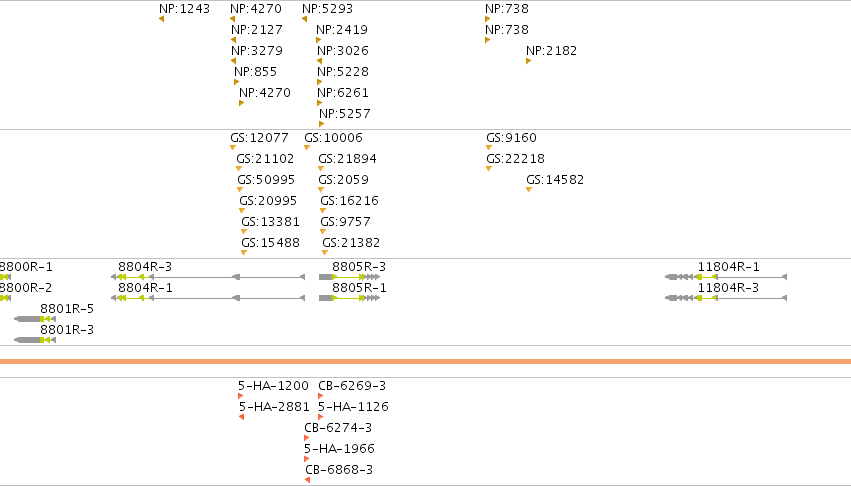Select the GS:14582 feature label
Viewport: 851px width, 486px height.
pos(555,180)
